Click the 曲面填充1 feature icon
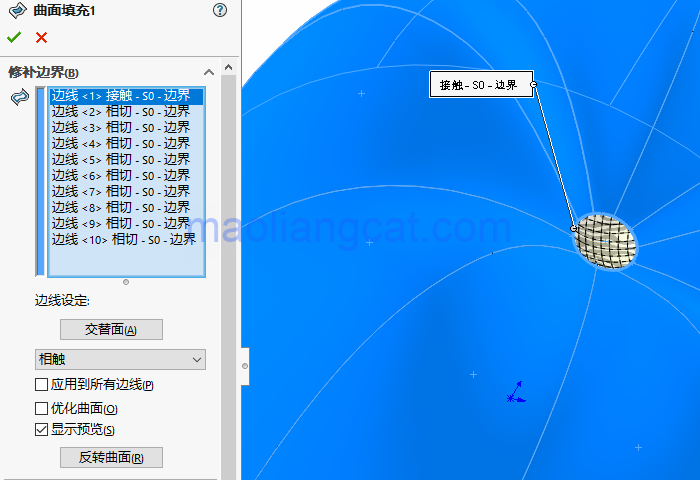Image resolution: width=700 pixels, height=480 pixels. tap(18, 10)
